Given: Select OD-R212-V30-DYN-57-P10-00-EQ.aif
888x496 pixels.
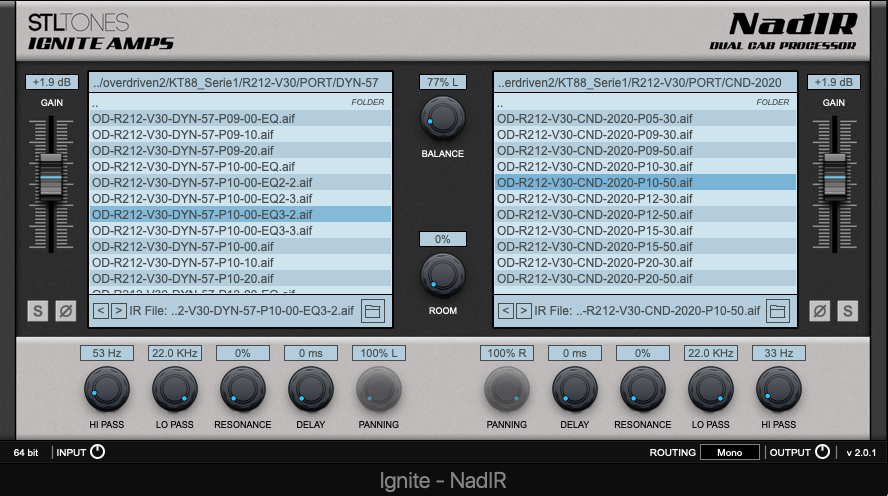Looking at the screenshot, I should pyautogui.click(x=240, y=166).
